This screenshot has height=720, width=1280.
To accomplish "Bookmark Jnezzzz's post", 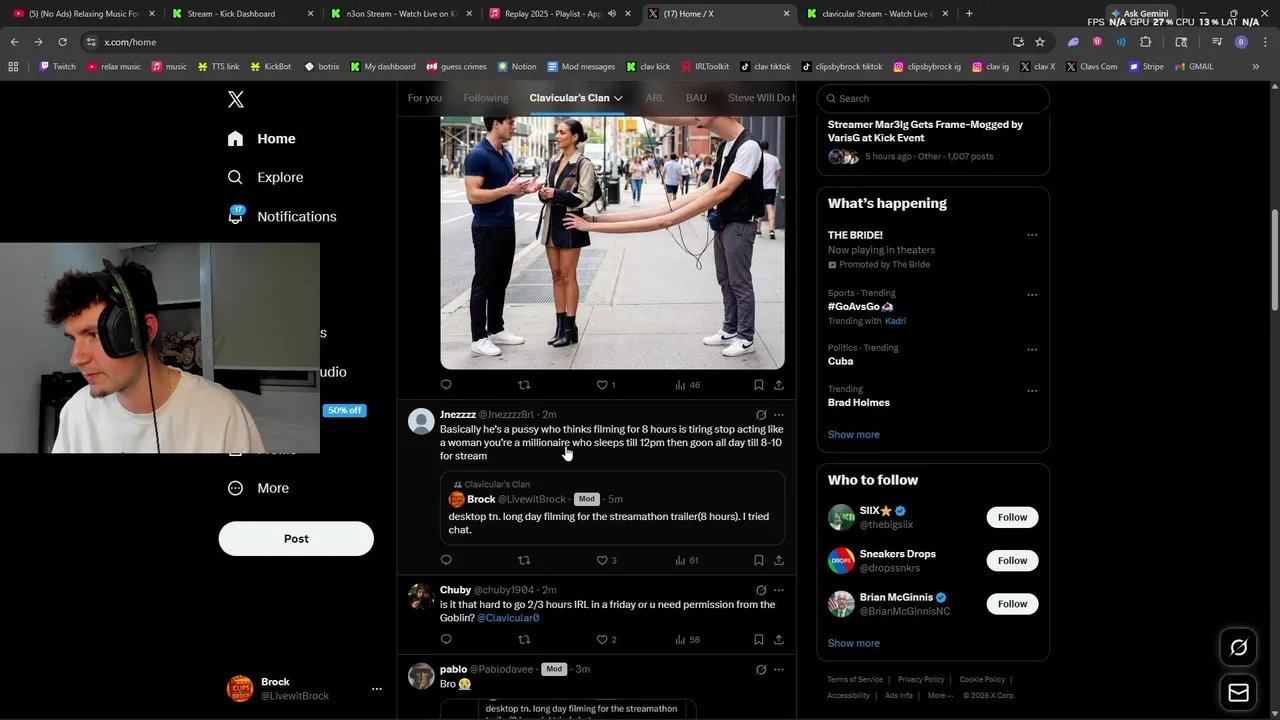I will [x=759, y=560].
